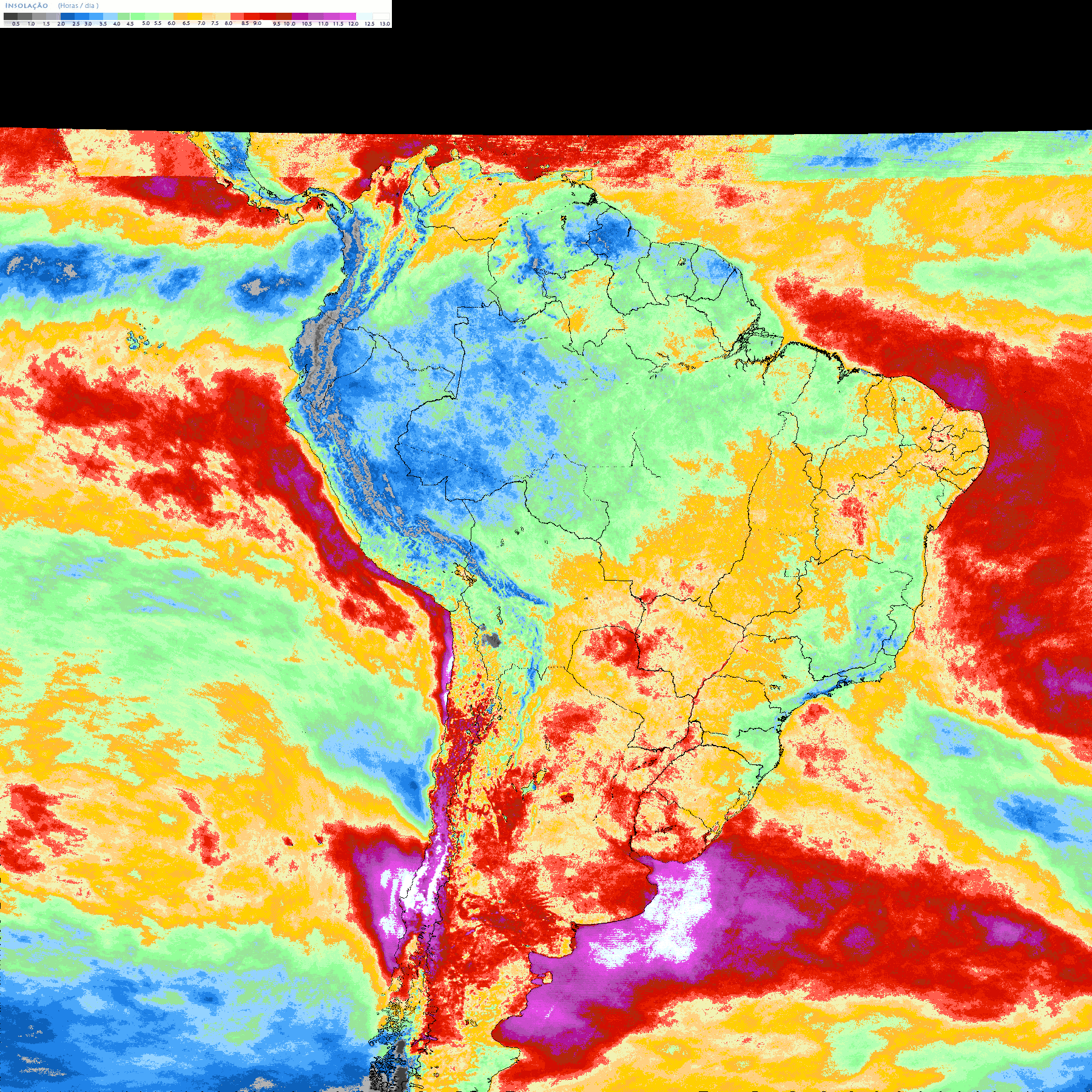Click the darkest gray swatch above 0.5
The image size is (1092, 1092).
pos(10,16)
